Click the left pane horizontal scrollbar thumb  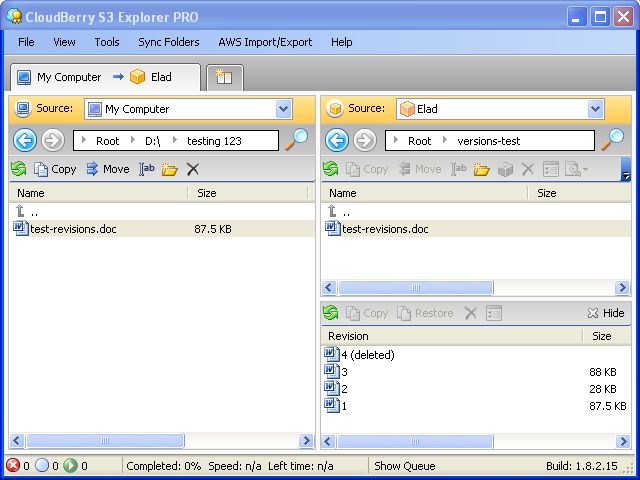(x=105, y=440)
